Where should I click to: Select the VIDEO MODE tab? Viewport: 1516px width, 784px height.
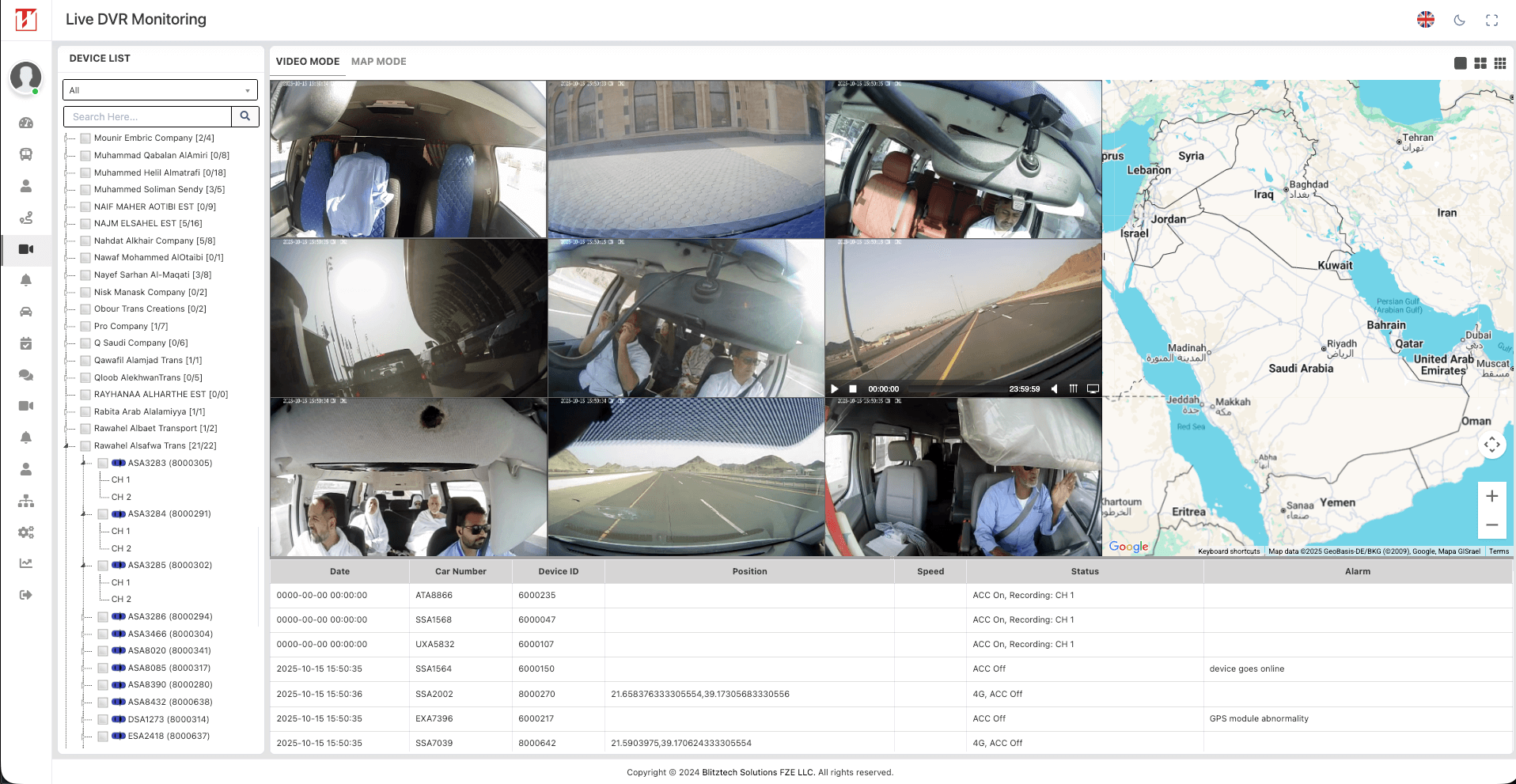click(308, 61)
